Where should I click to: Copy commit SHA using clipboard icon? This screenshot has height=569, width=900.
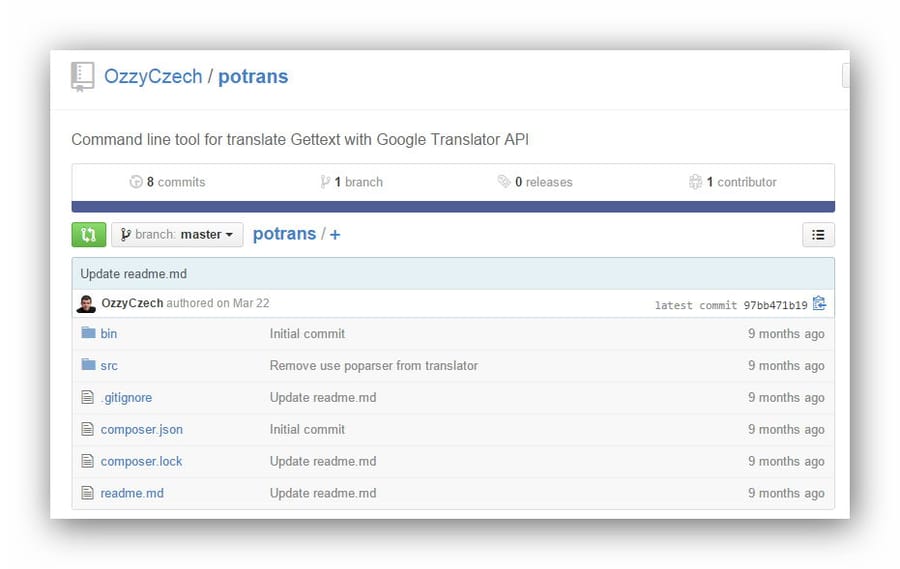click(819, 303)
